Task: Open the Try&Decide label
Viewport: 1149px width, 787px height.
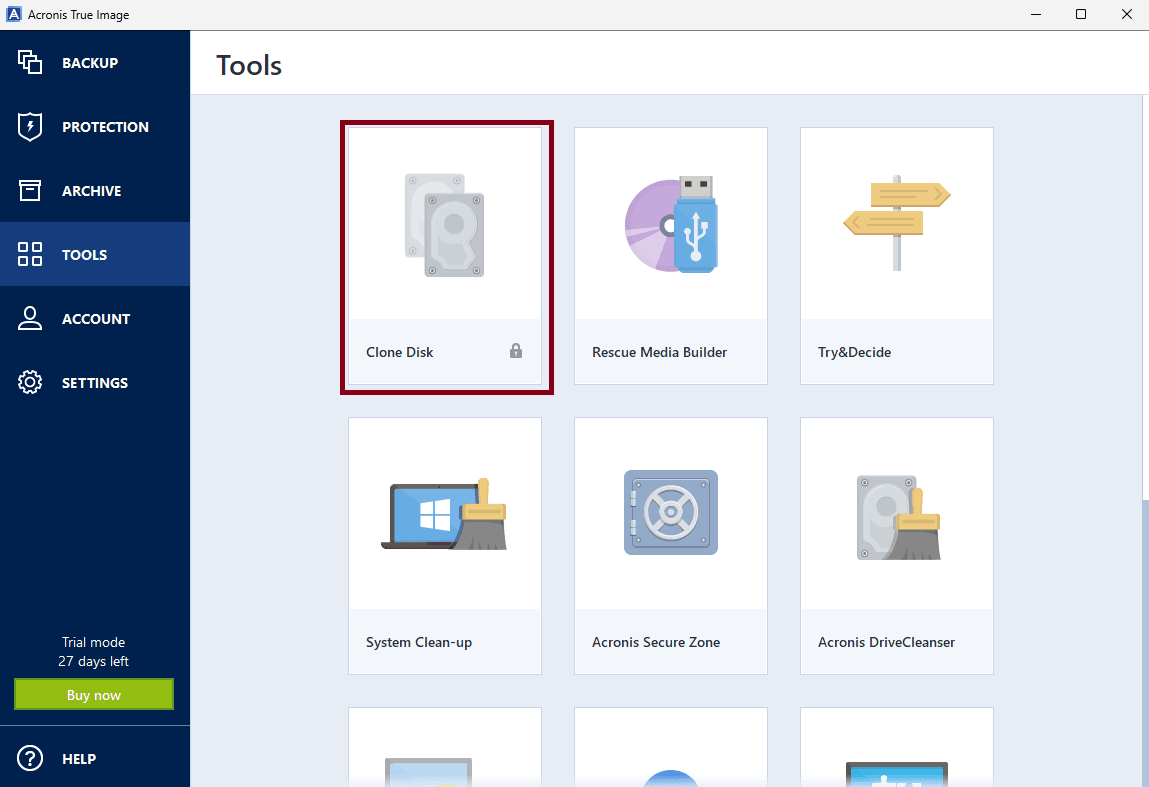Action: click(854, 352)
